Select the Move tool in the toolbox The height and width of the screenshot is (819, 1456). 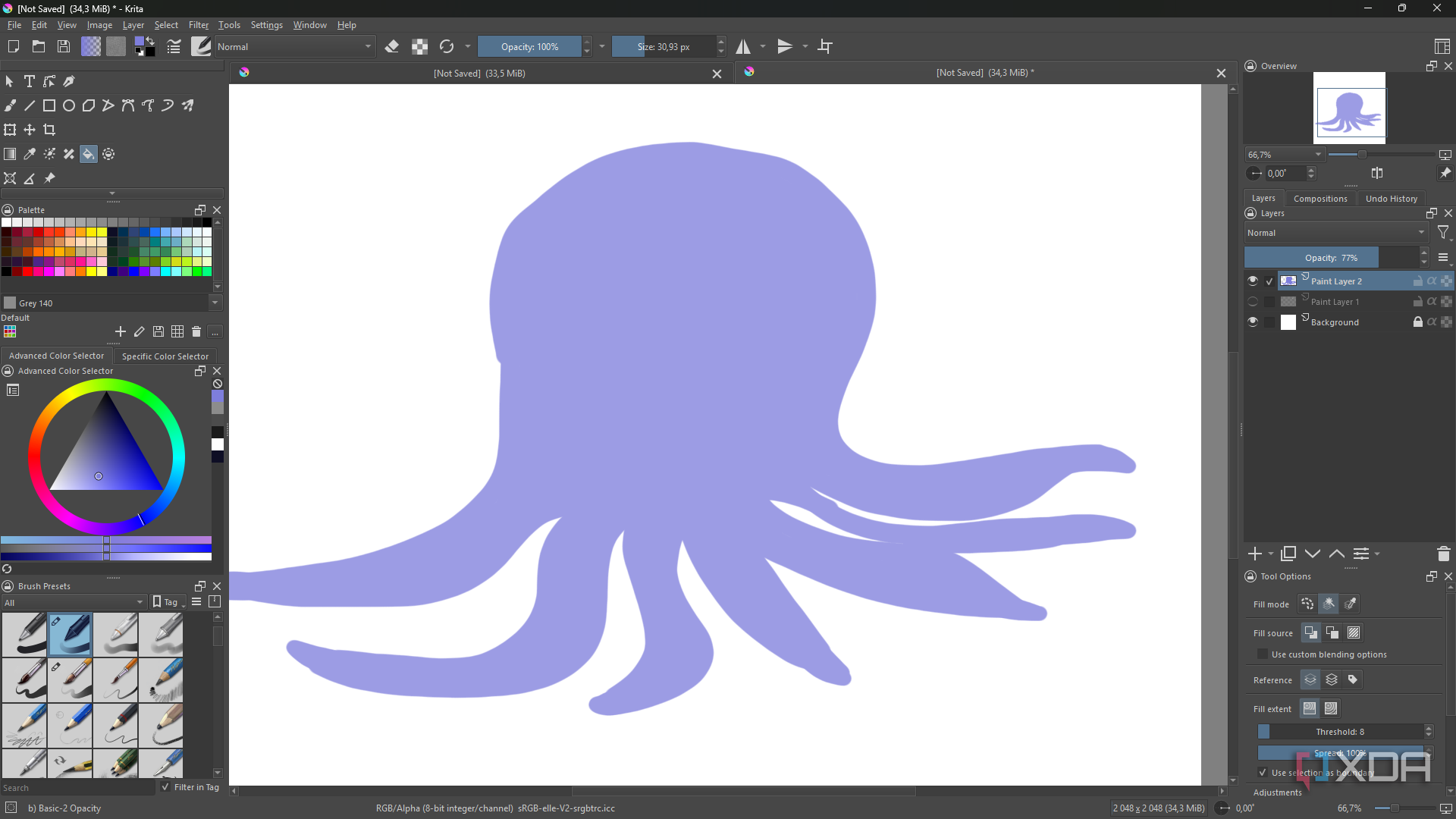(x=30, y=130)
